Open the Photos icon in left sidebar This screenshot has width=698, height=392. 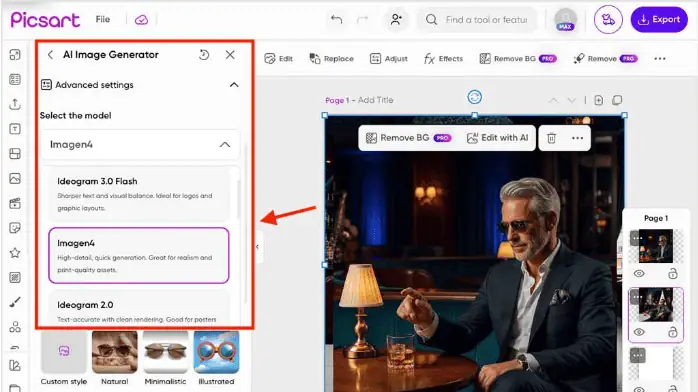[x=15, y=178]
